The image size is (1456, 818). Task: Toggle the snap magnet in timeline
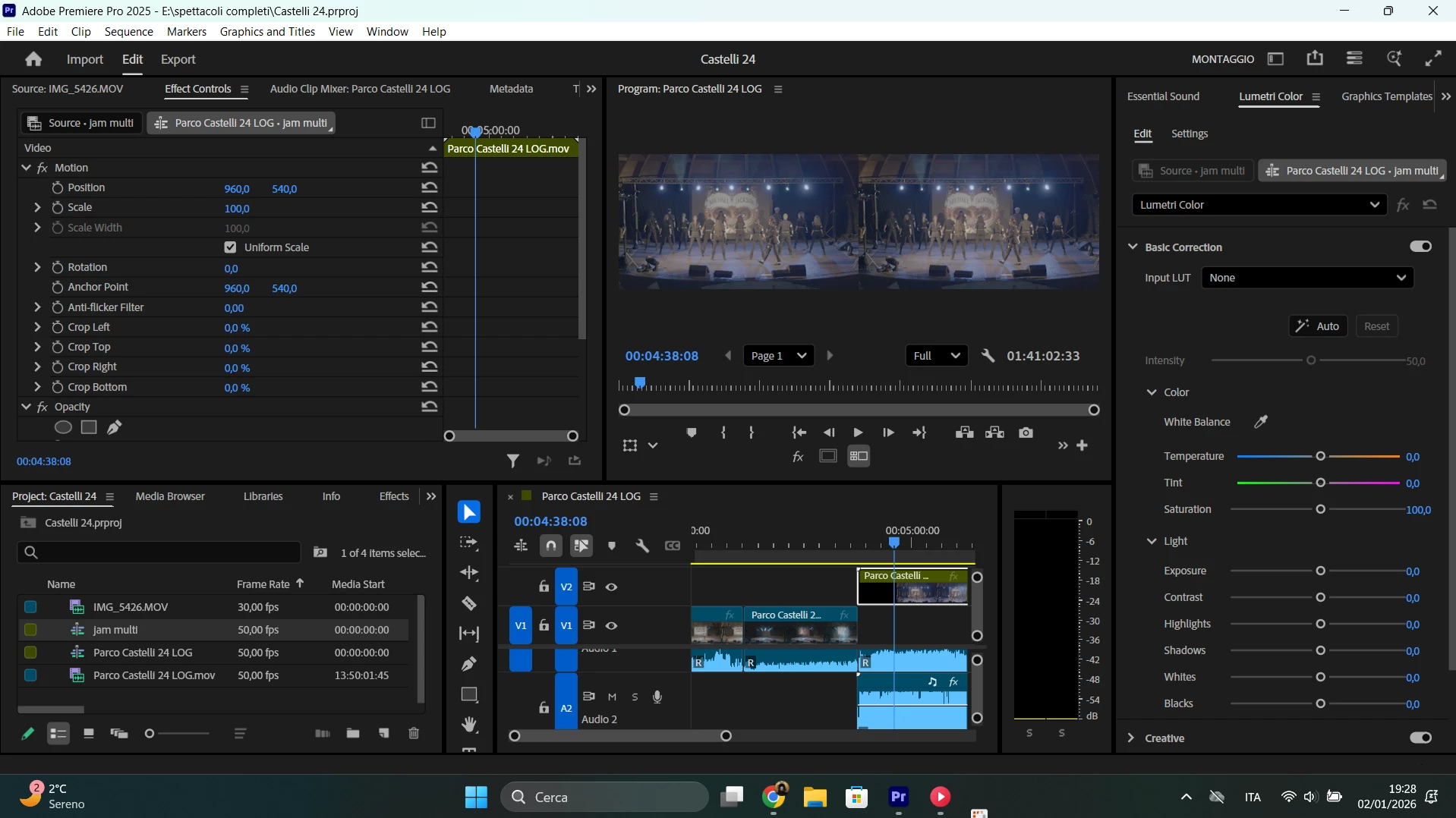pyautogui.click(x=551, y=546)
